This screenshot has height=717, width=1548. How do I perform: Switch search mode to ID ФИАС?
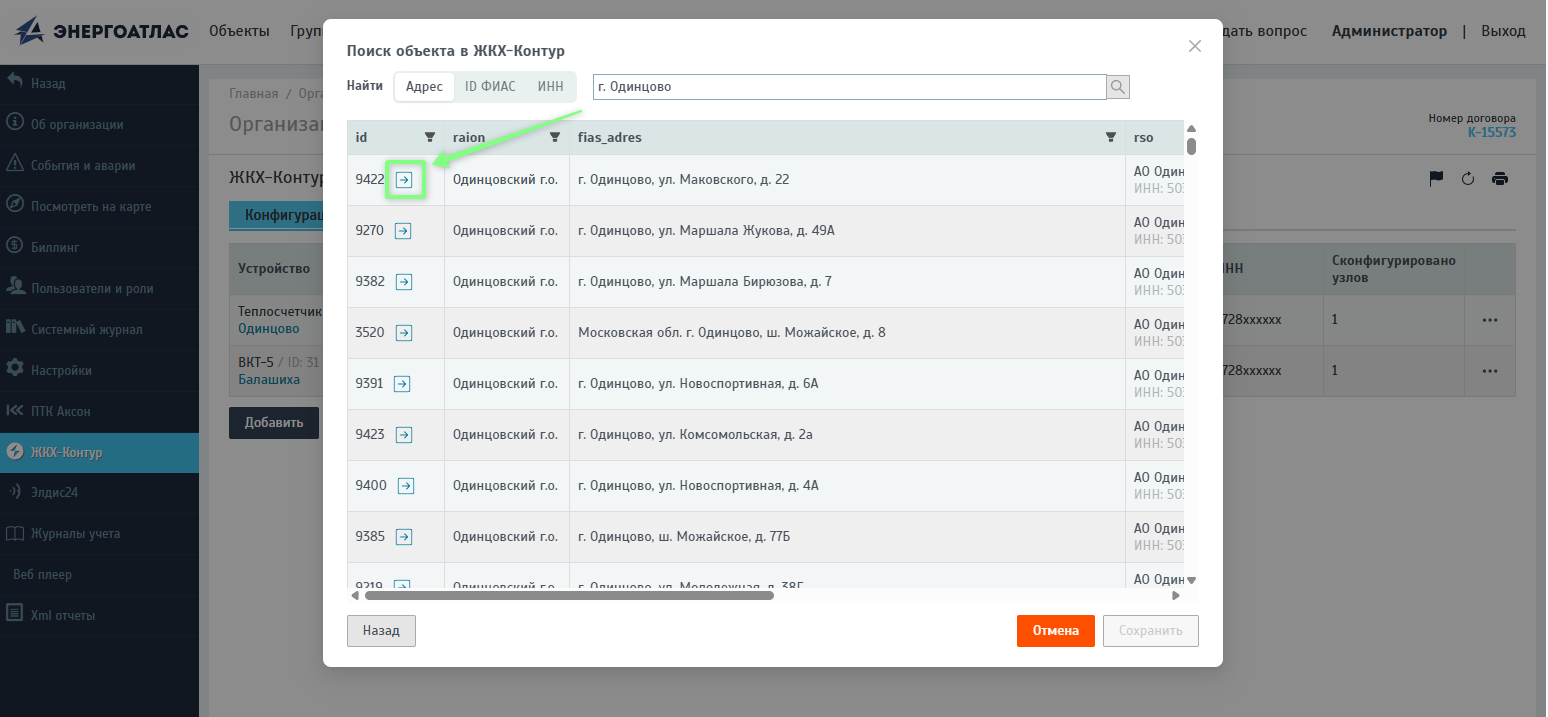click(490, 87)
